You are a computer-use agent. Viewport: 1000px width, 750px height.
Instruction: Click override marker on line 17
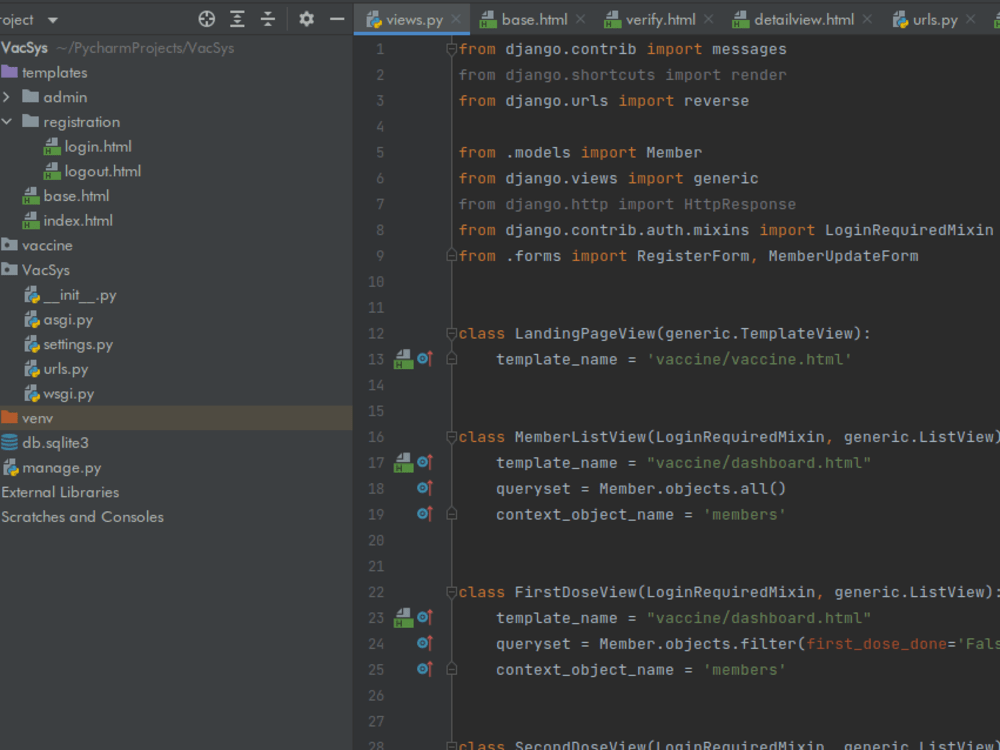pos(425,462)
